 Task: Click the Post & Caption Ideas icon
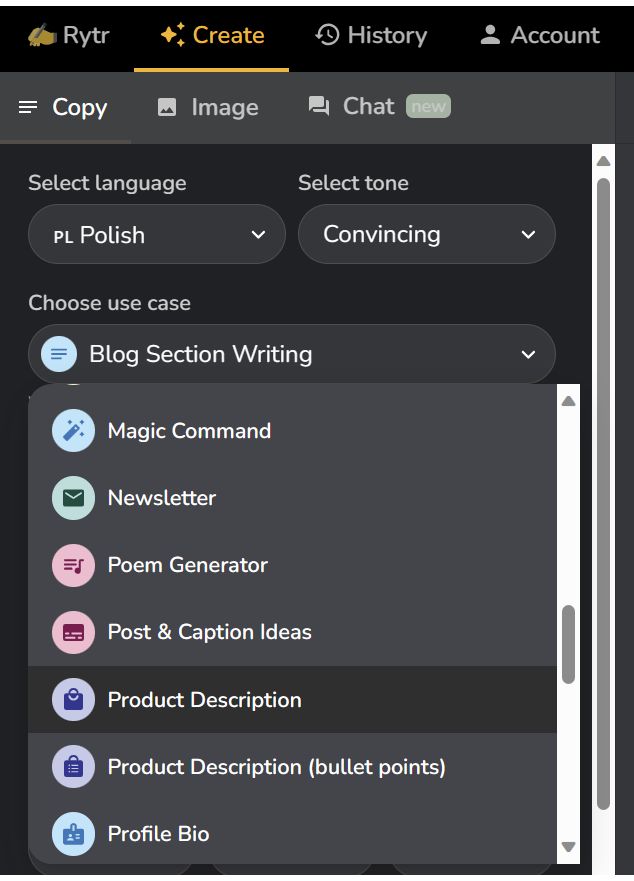point(73,632)
